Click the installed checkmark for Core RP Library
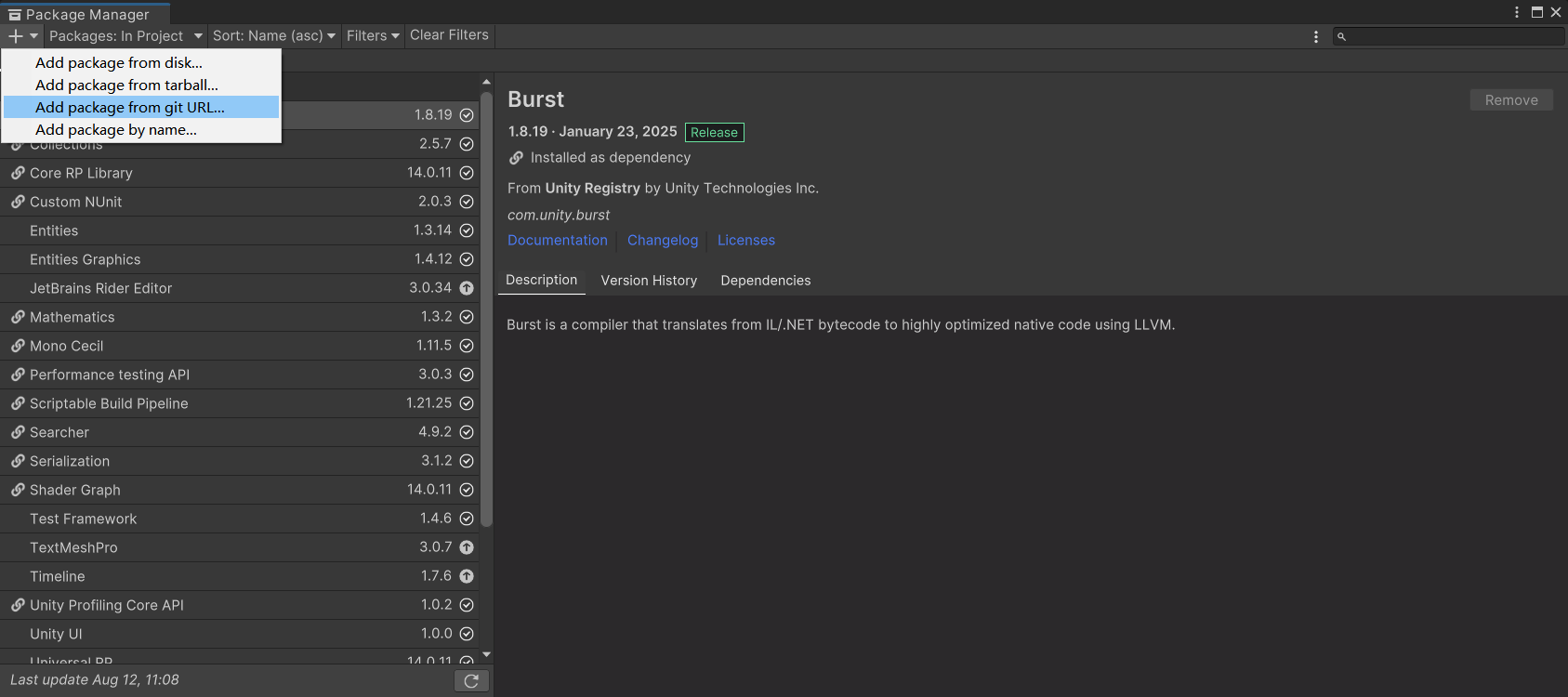This screenshot has height=697, width=1568. 467,173
